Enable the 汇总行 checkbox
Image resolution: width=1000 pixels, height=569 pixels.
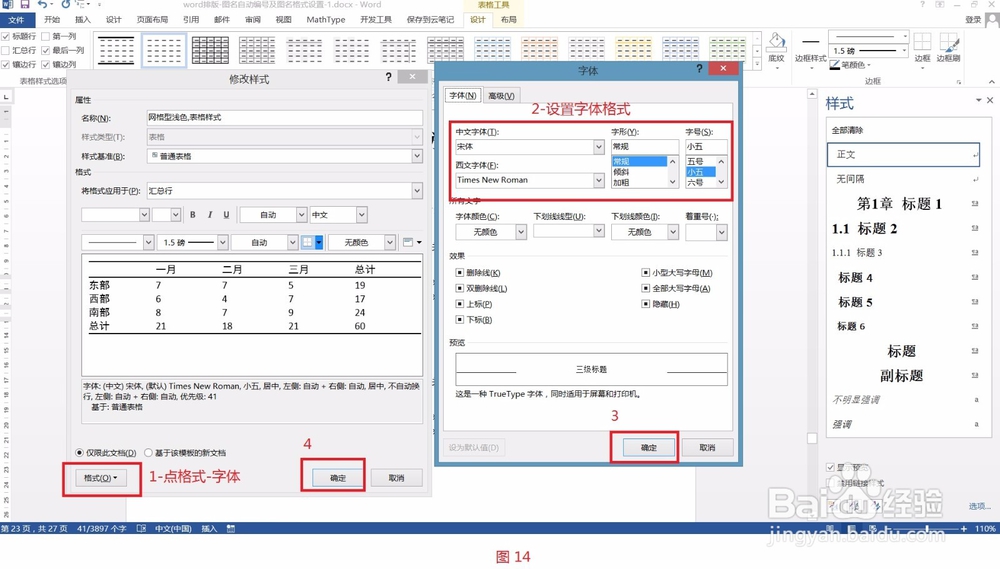[x=6, y=50]
